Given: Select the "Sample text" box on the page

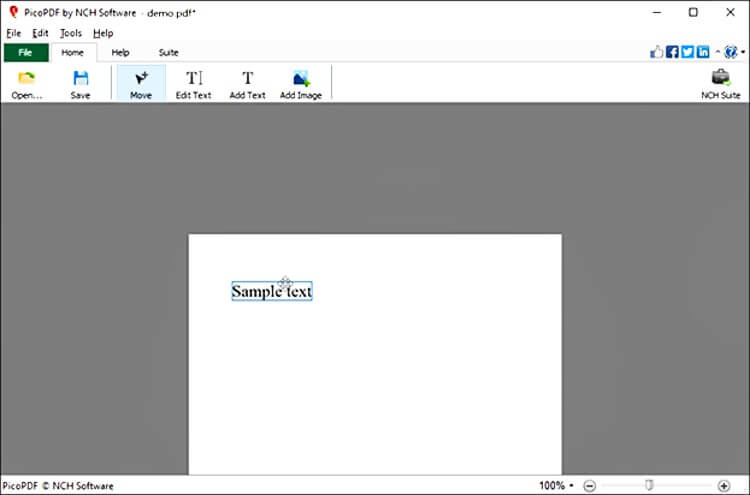Looking at the screenshot, I should point(272,291).
